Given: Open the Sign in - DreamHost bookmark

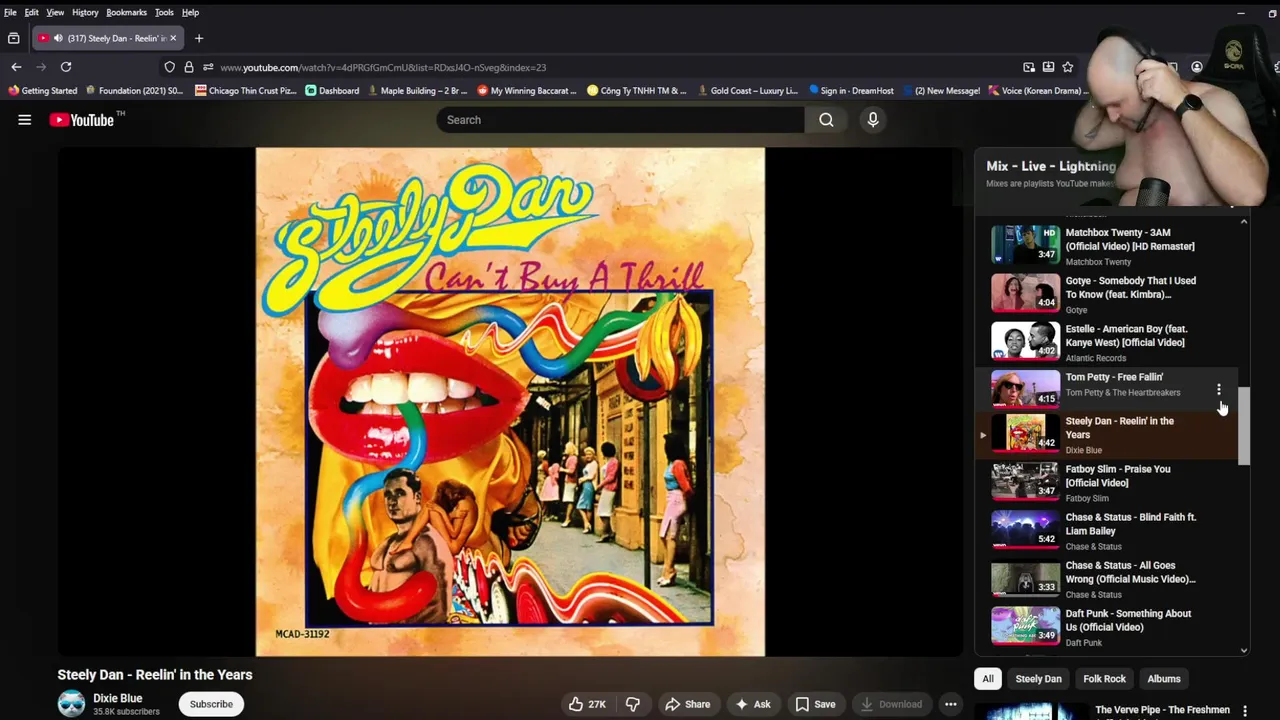Looking at the screenshot, I should tap(851, 90).
